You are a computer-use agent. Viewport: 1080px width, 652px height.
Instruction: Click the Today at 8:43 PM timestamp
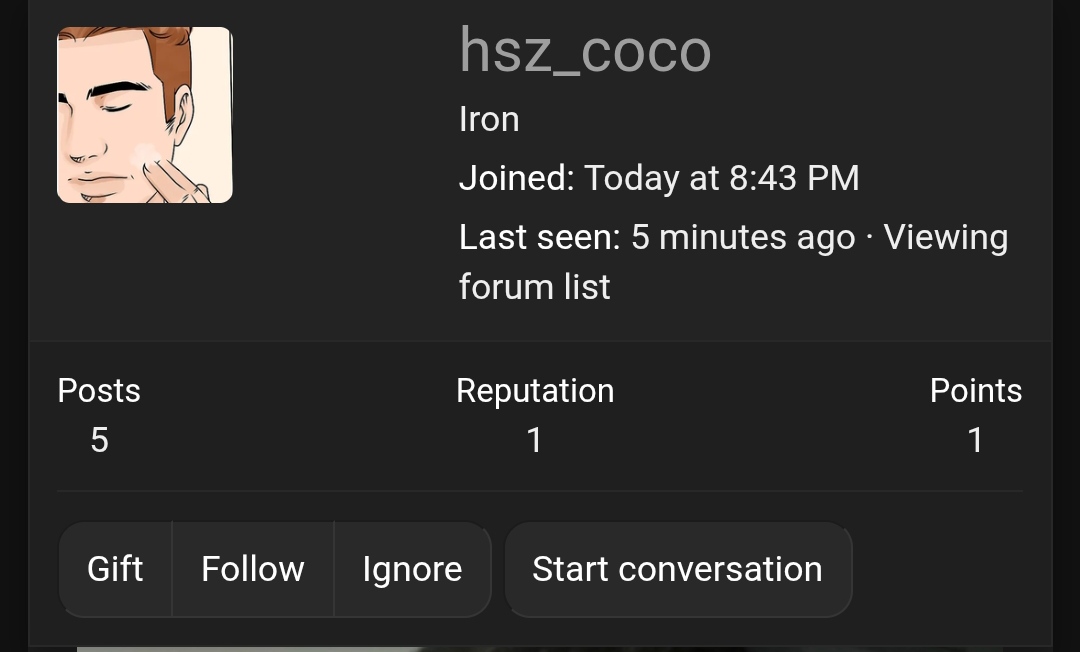tap(721, 178)
